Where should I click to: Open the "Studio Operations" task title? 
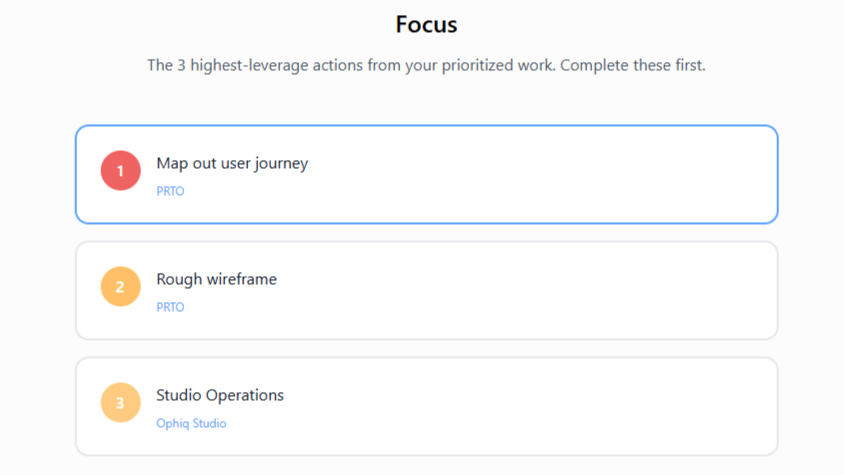click(x=220, y=395)
